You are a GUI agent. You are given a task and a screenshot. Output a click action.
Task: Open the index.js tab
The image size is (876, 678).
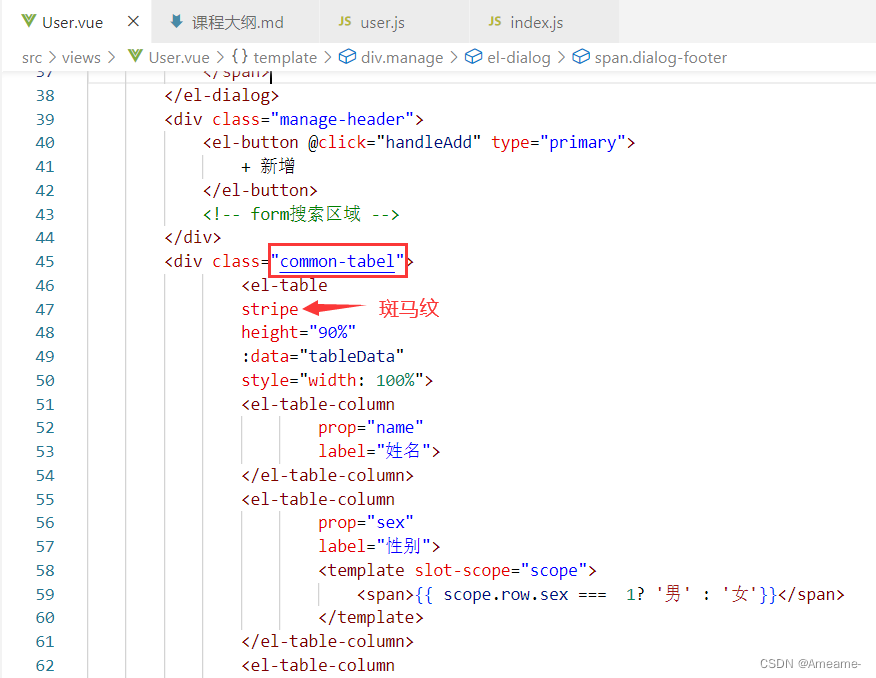click(544, 22)
